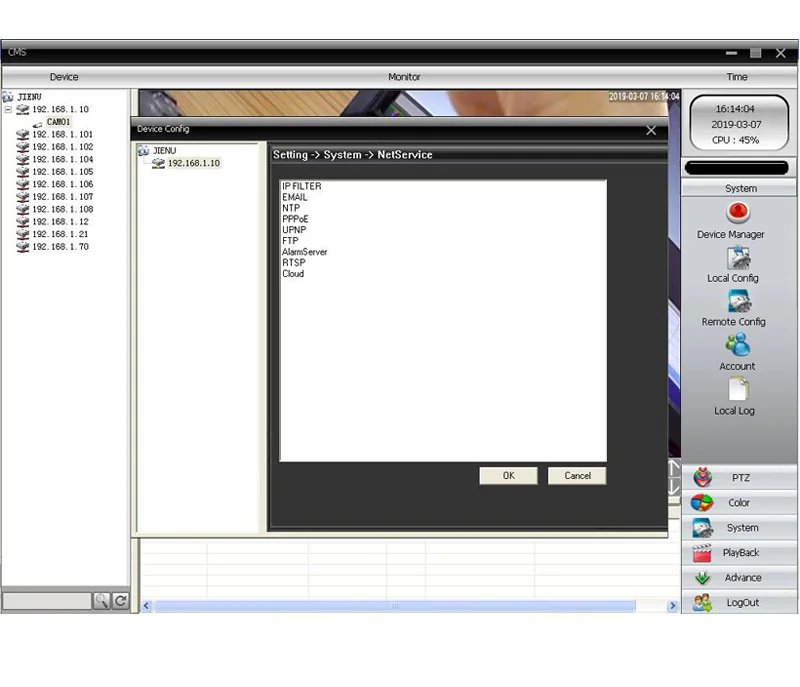Select AlarmServer in NetService list
Image resolution: width=800 pixels, height=687 pixels.
304,252
